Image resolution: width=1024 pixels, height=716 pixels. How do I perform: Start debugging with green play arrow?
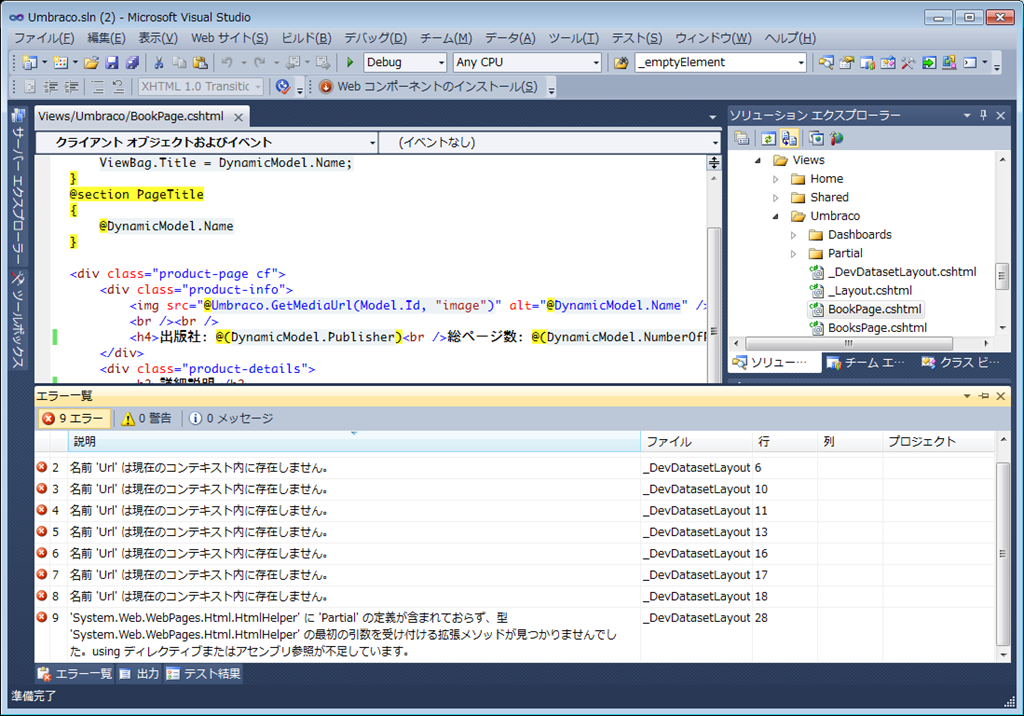(350, 62)
